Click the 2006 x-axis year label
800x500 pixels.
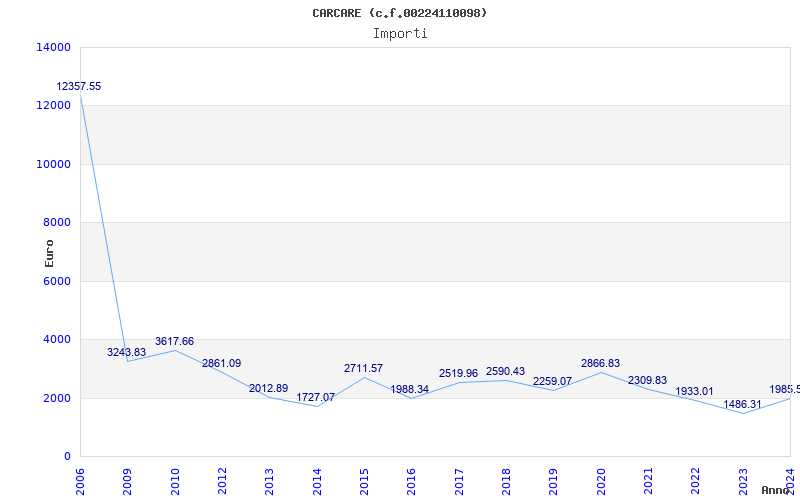pos(80,481)
